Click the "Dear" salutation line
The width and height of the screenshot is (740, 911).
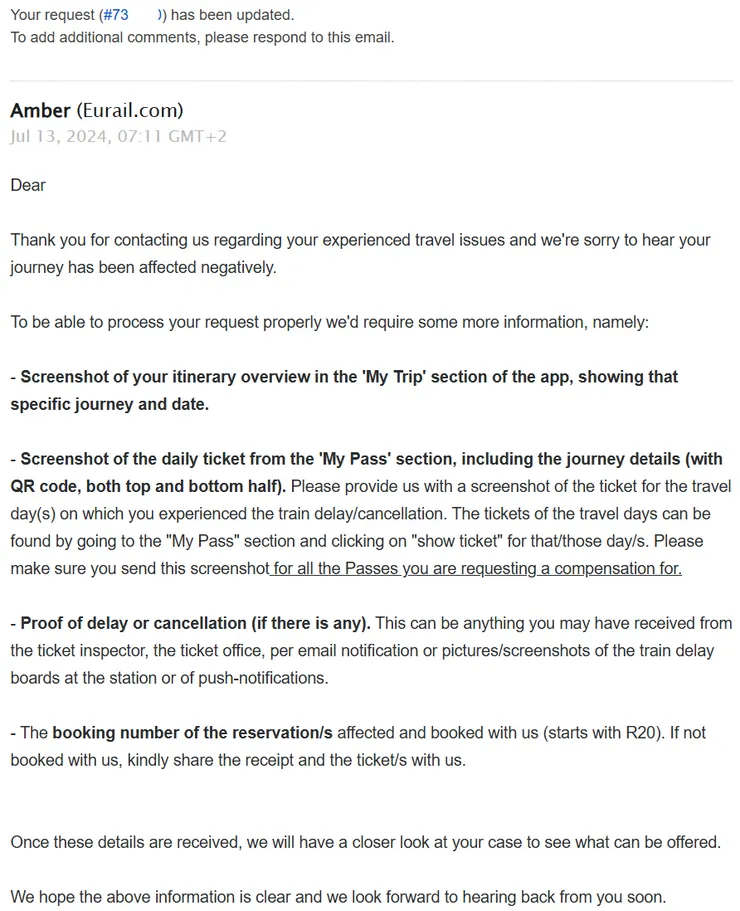coord(28,185)
